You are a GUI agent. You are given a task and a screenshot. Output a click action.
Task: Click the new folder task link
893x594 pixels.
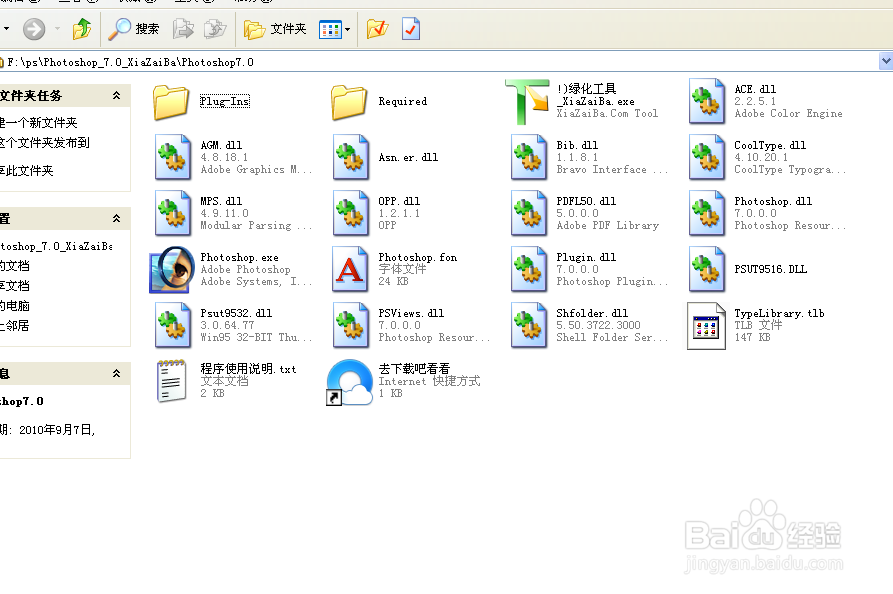tap(38, 122)
